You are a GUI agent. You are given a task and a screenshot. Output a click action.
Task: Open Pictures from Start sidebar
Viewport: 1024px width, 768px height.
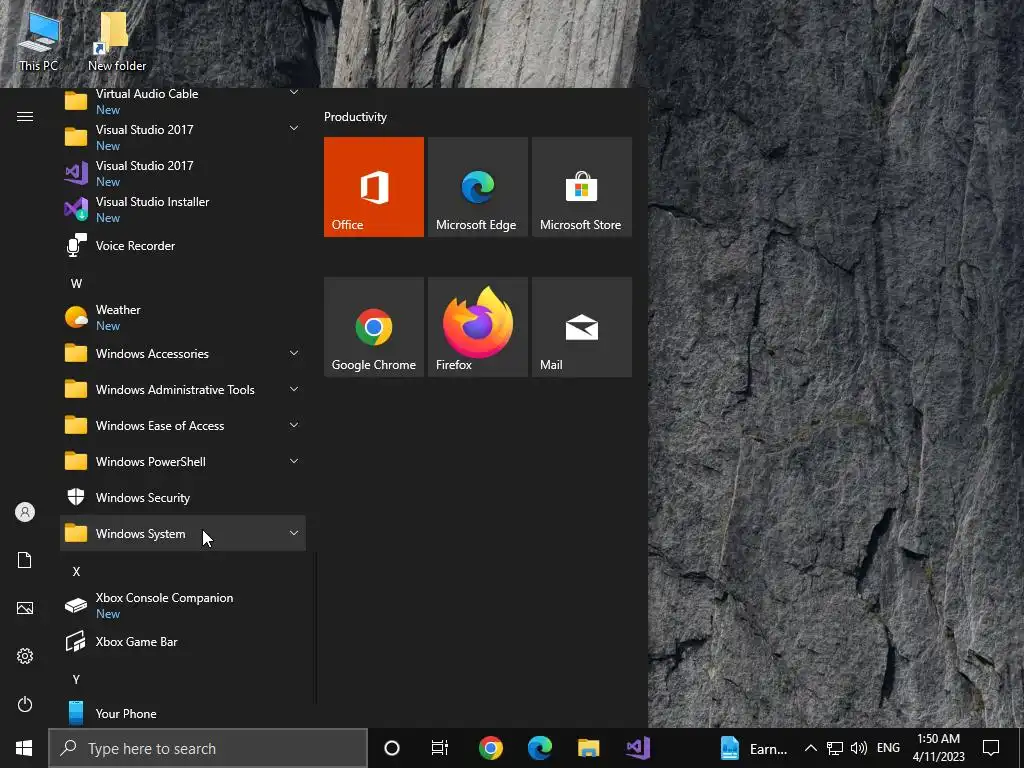[x=25, y=608]
